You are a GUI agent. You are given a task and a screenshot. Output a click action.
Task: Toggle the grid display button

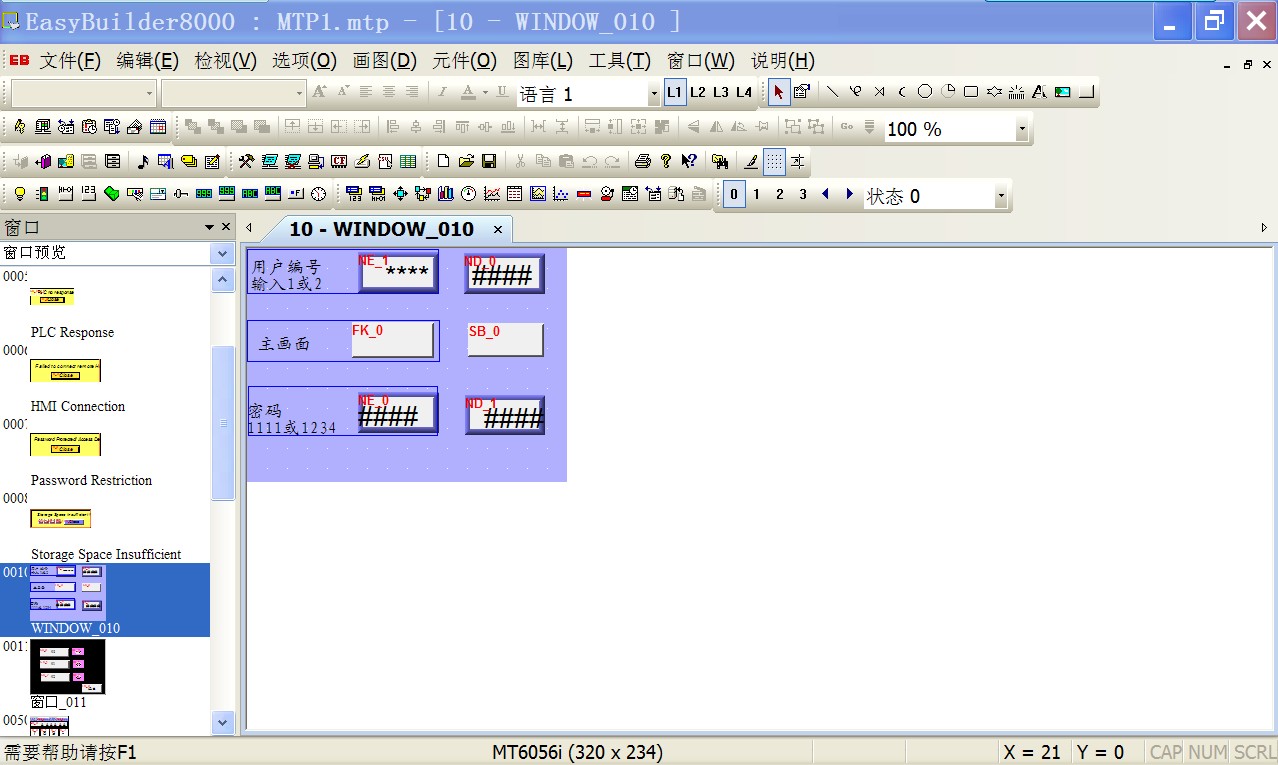774,161
